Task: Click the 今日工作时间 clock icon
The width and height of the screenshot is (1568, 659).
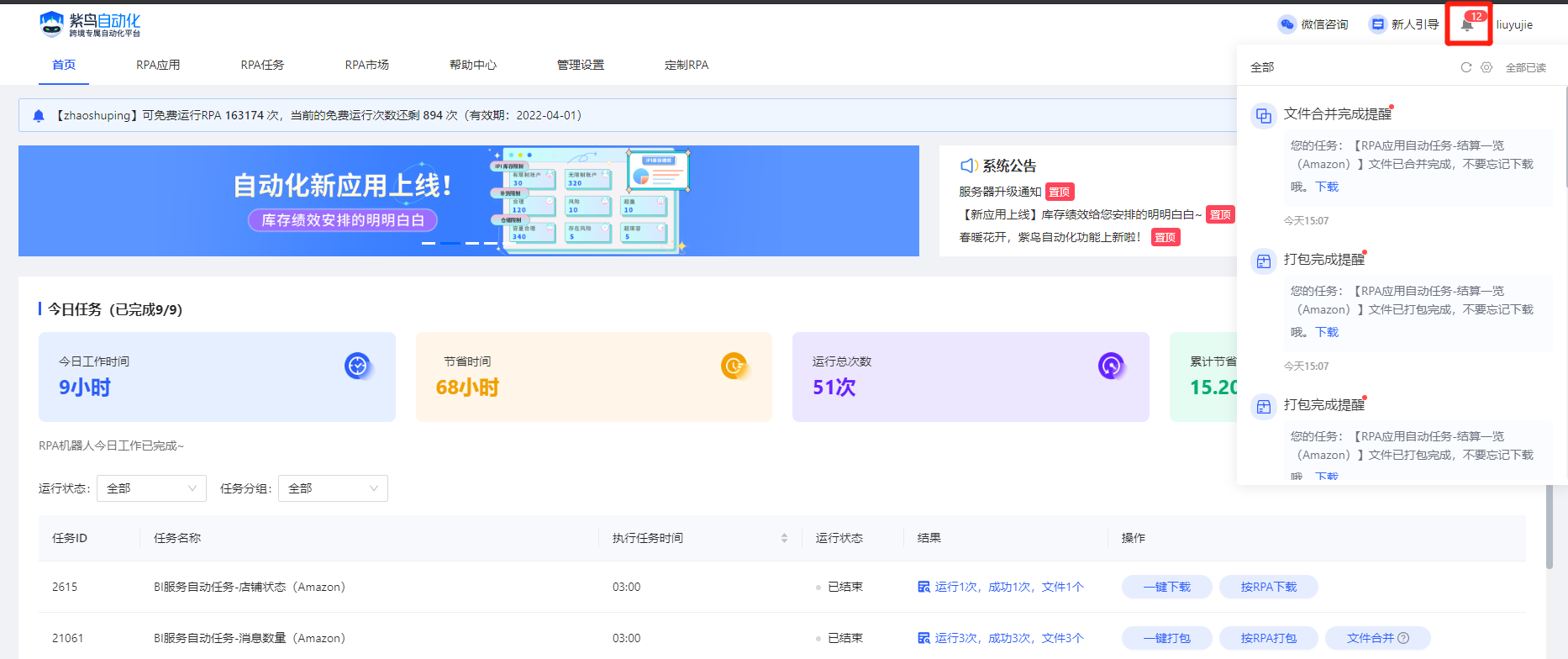Action: 358,366
